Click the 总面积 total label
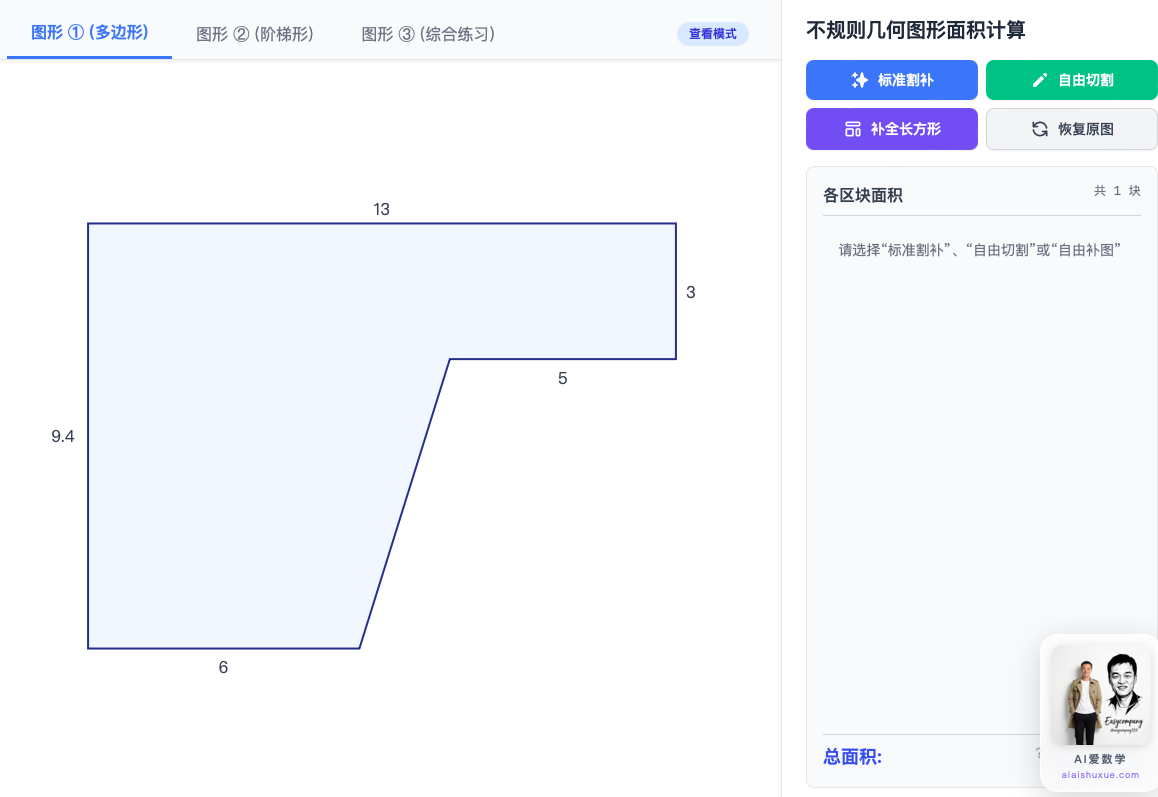 [x=852, y=756]
